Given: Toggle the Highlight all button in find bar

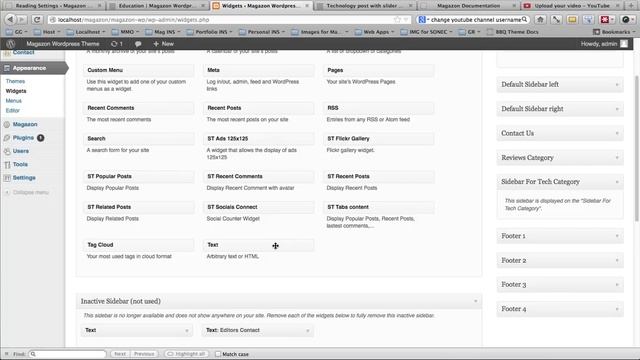Looking at the screenshot, I should pyautogui.click(x=187, y=354).
